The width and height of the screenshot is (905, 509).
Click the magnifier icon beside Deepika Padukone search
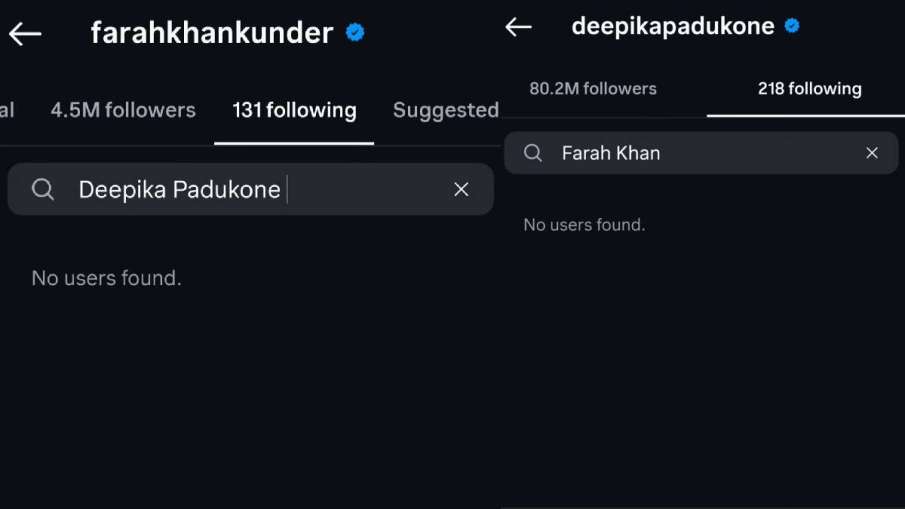click(x=43, y=189)
